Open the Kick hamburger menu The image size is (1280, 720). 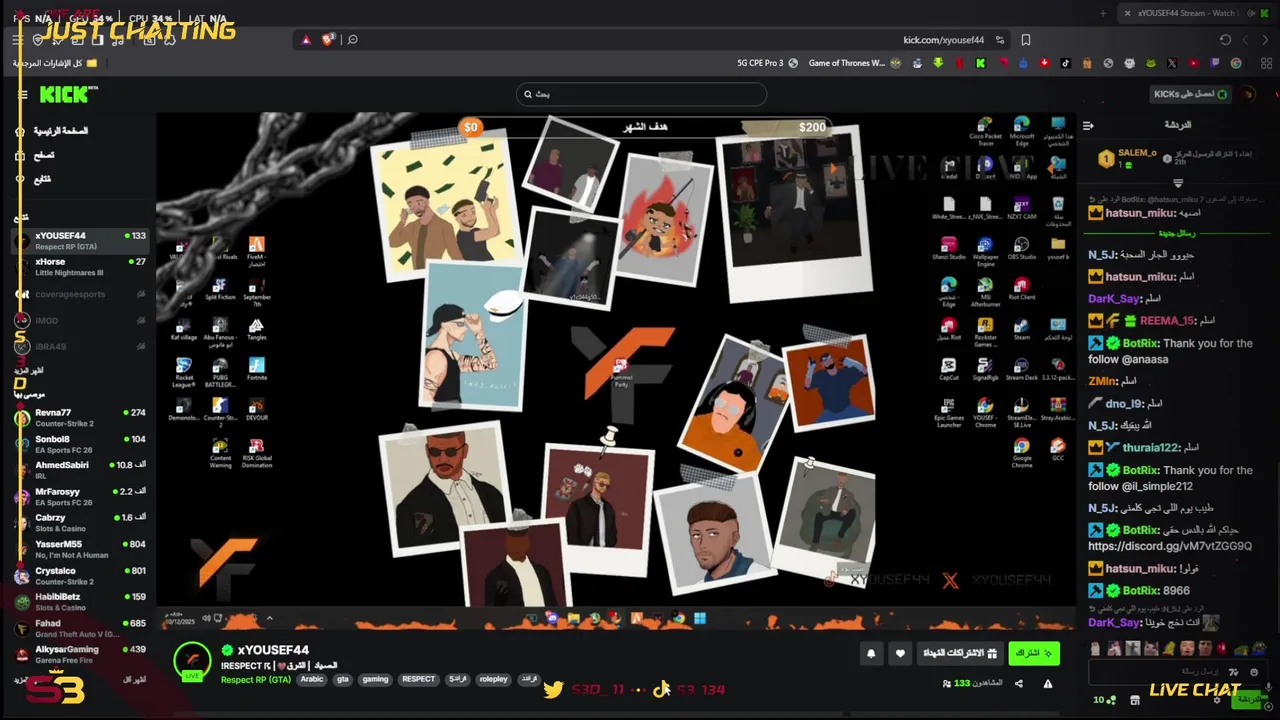(23, 95)
